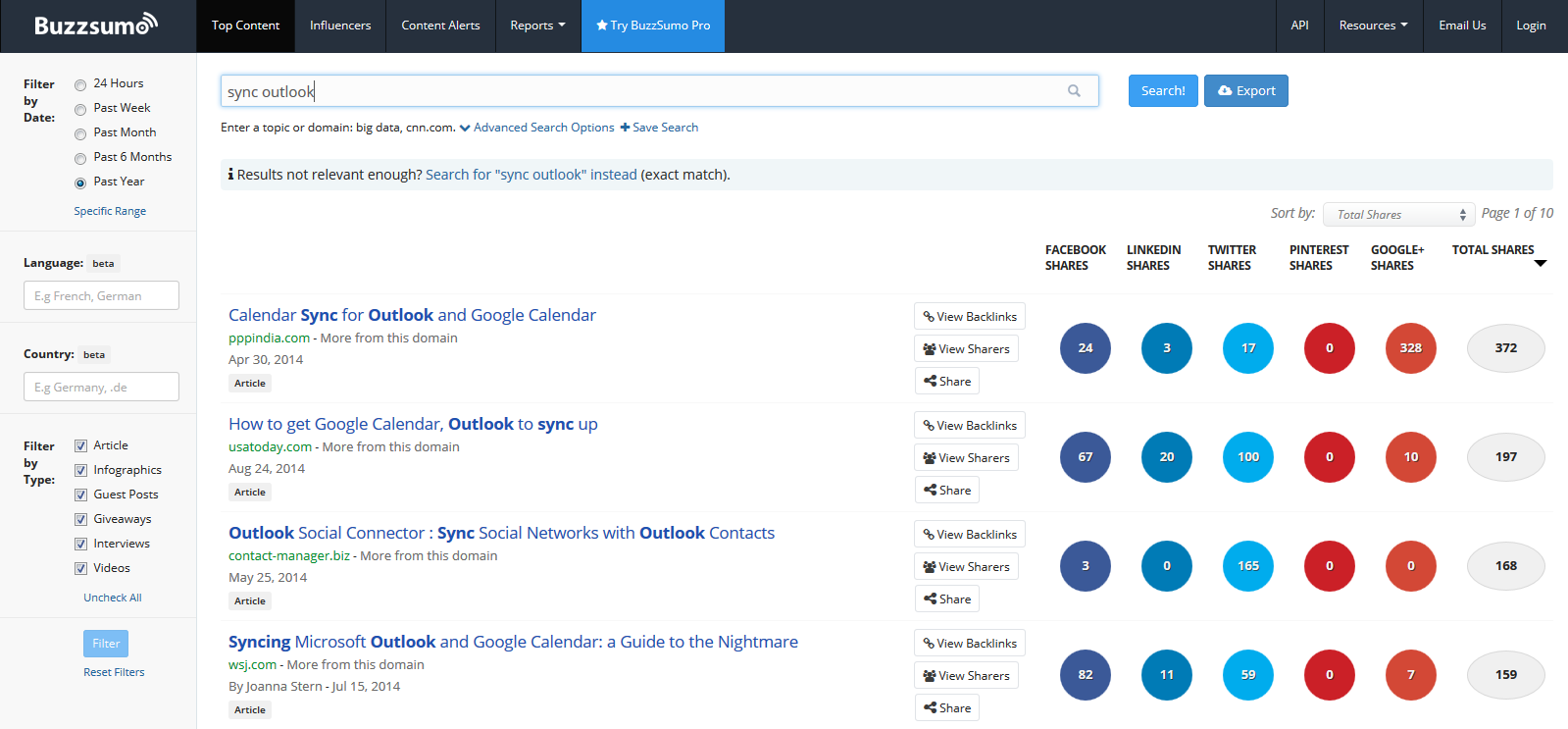Click Twitter shares bubble 59 for wsj article
Image resolution: width=1568 pixels, height=729 pixels.
[x=1248, y=675]
